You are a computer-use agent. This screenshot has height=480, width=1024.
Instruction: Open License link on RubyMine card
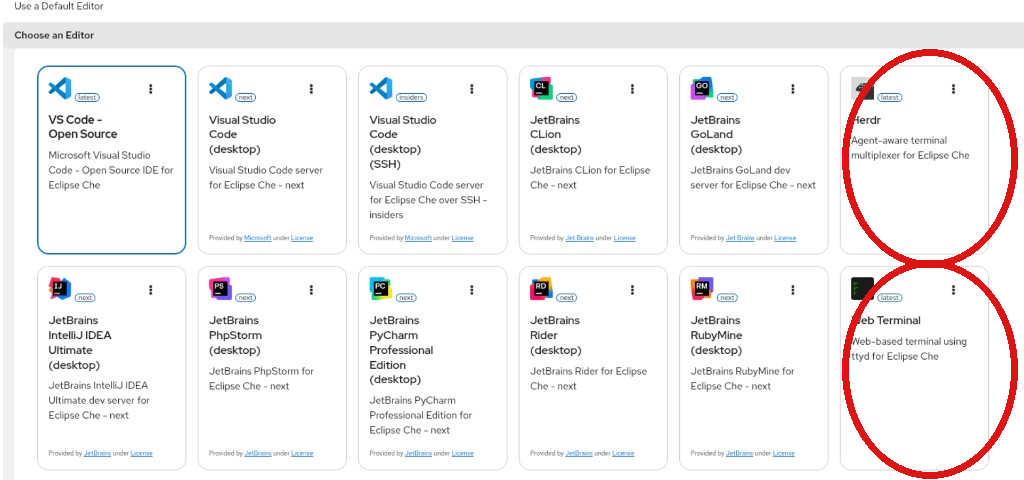click(784, 453)
